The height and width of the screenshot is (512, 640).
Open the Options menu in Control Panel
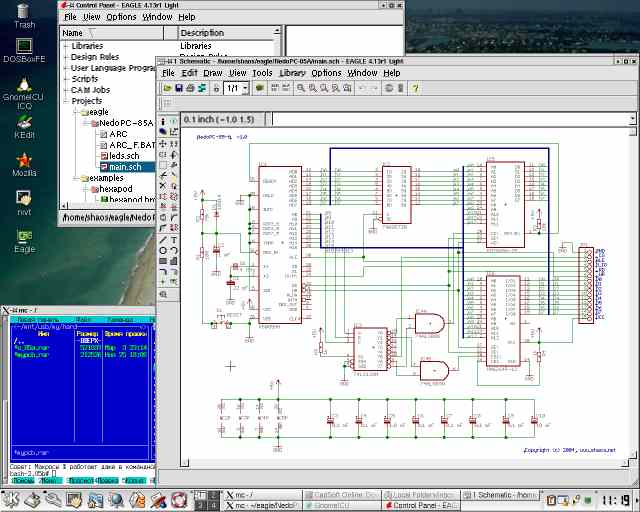coord(121,17)
